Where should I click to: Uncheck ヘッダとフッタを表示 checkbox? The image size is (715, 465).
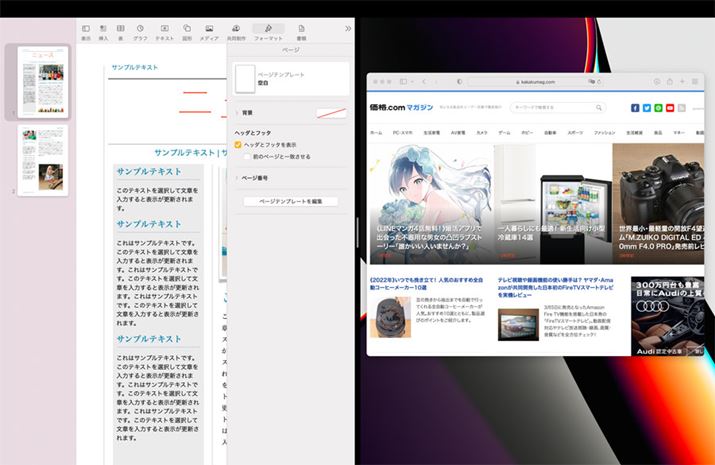(238, 145)
